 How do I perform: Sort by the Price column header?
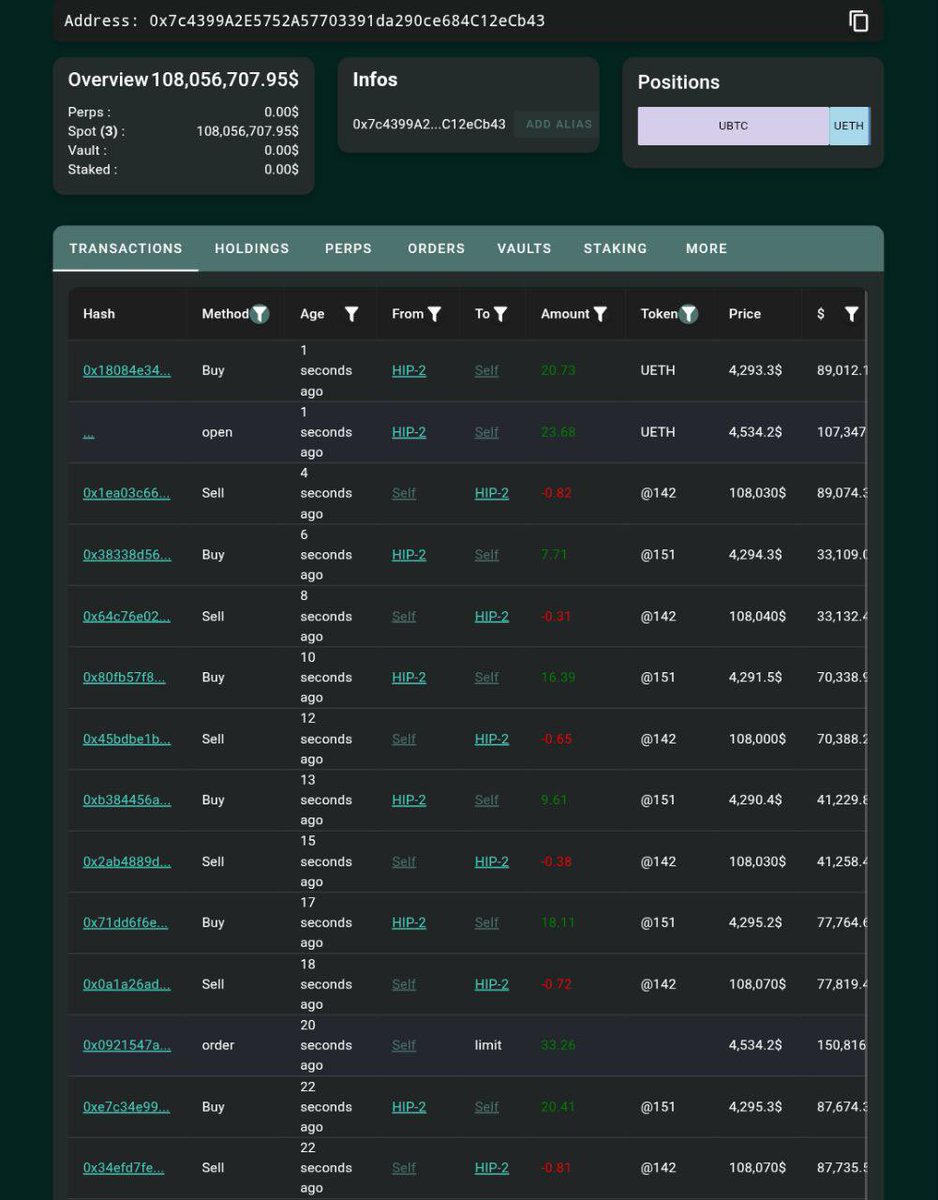tap(745, 314)
